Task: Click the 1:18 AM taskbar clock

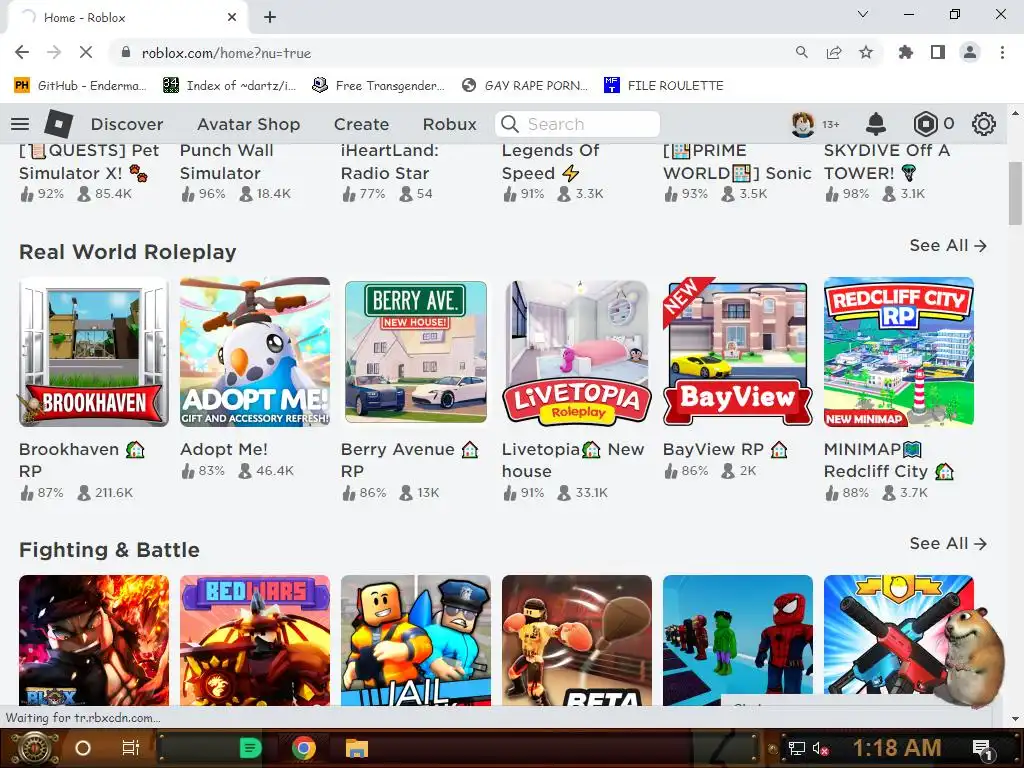Action: tap(897, 748)
